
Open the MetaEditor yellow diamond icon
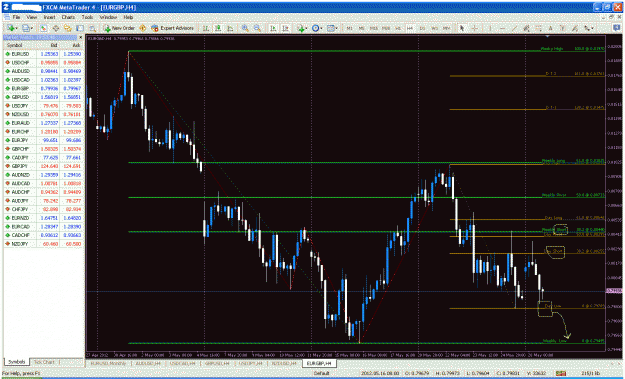pos(142,28)
